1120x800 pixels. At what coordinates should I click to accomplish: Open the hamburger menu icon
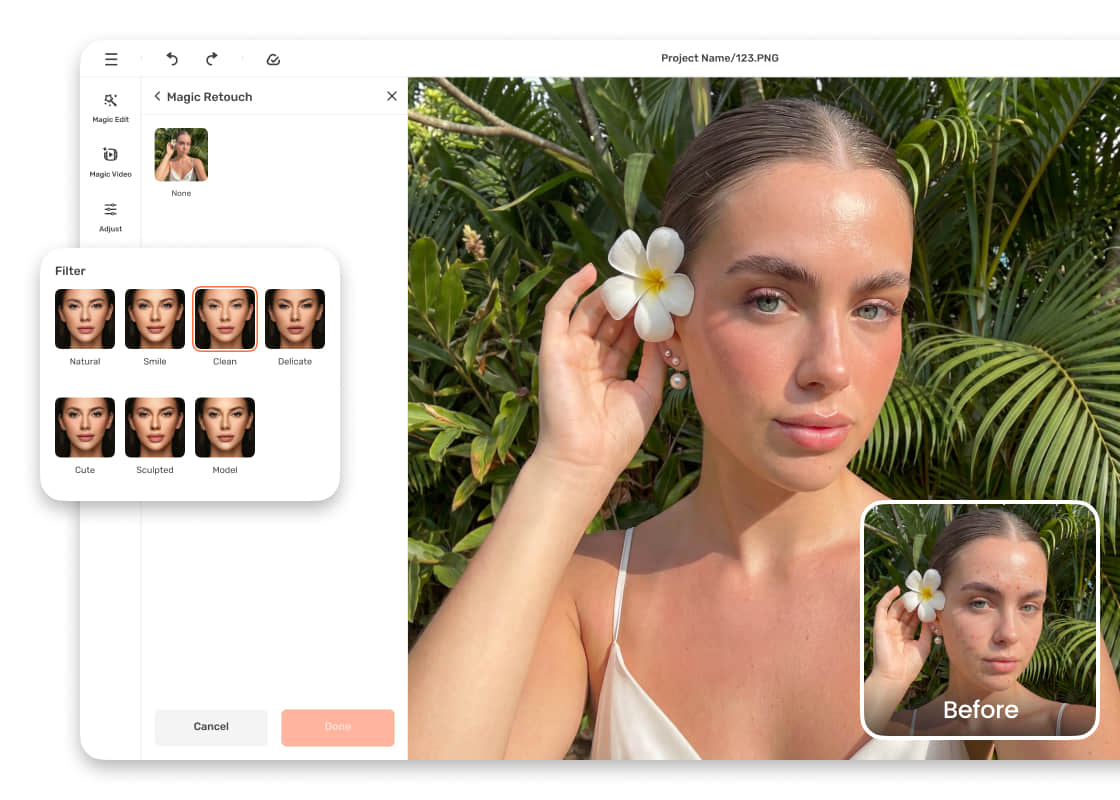point(111,59)
